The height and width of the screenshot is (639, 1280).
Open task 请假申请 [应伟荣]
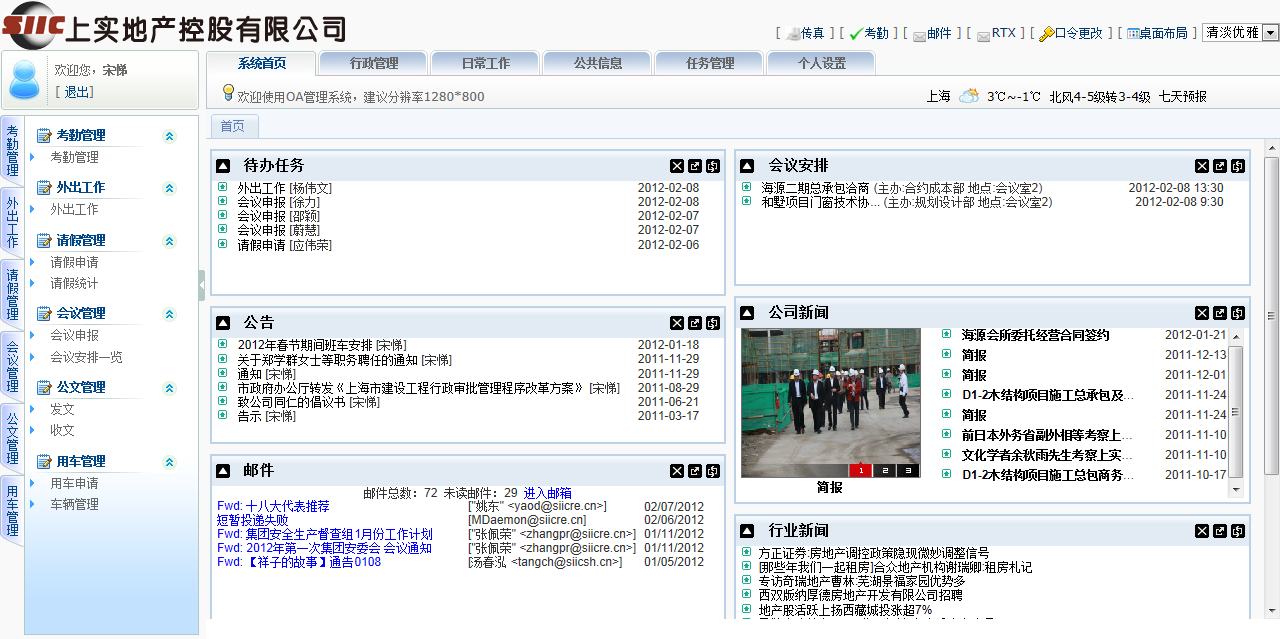point(285,245)
